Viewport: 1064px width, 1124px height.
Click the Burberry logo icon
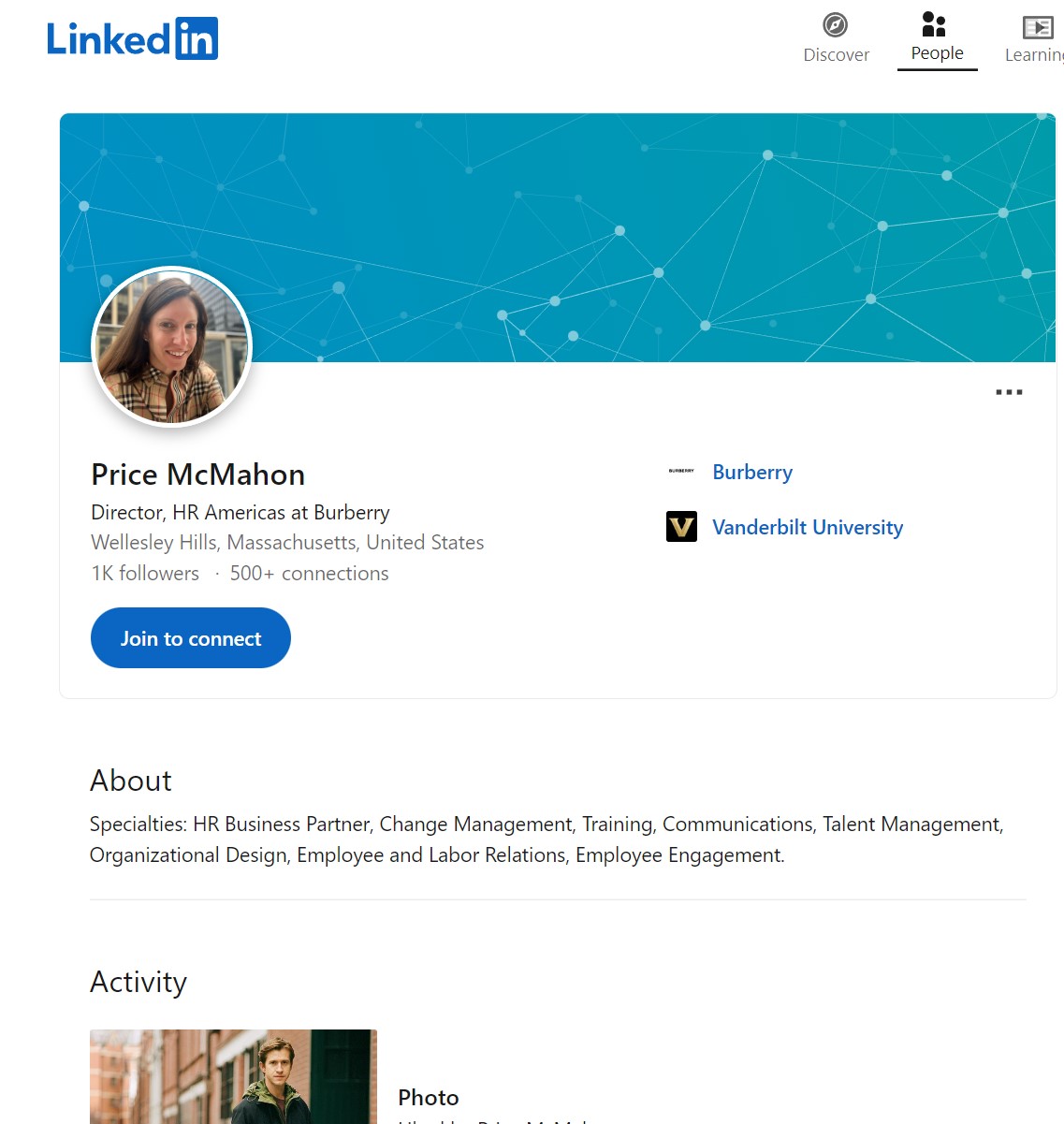[681, 472]
